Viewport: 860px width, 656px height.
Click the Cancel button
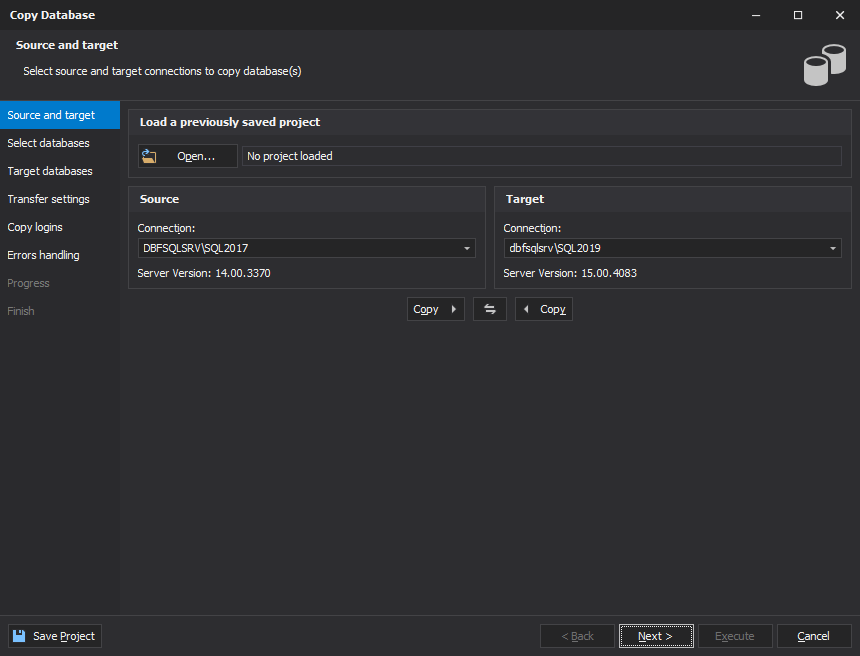814,636
